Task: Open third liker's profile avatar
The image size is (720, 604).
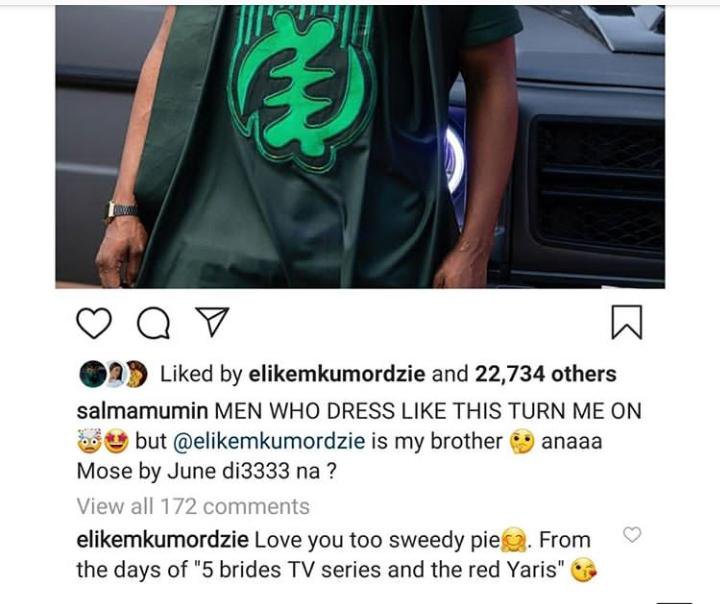Action: click(x=136, y=374)
